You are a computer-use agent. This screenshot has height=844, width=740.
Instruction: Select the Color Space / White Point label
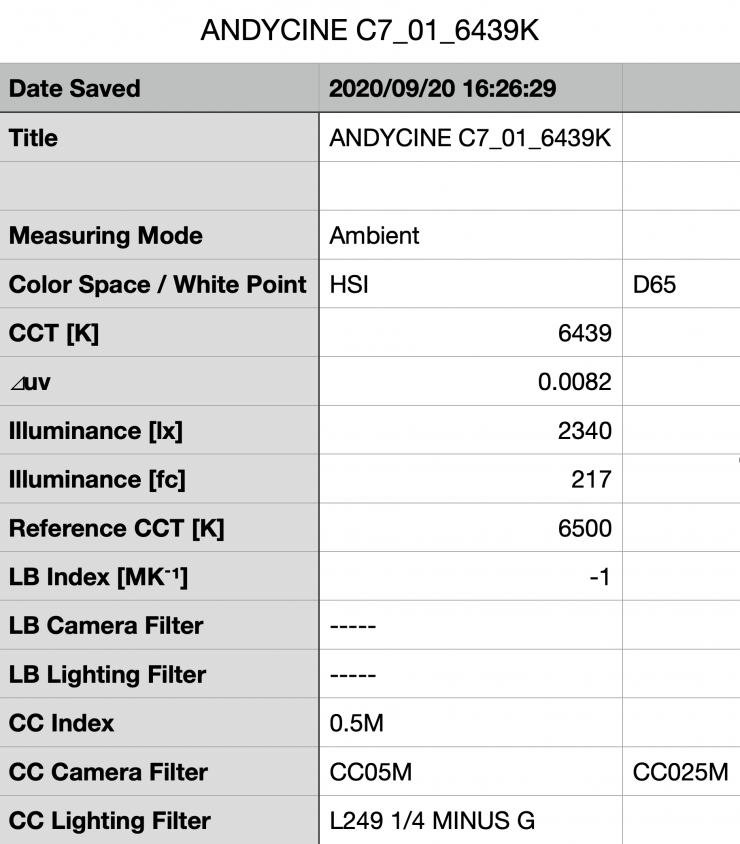click(158, 285)
